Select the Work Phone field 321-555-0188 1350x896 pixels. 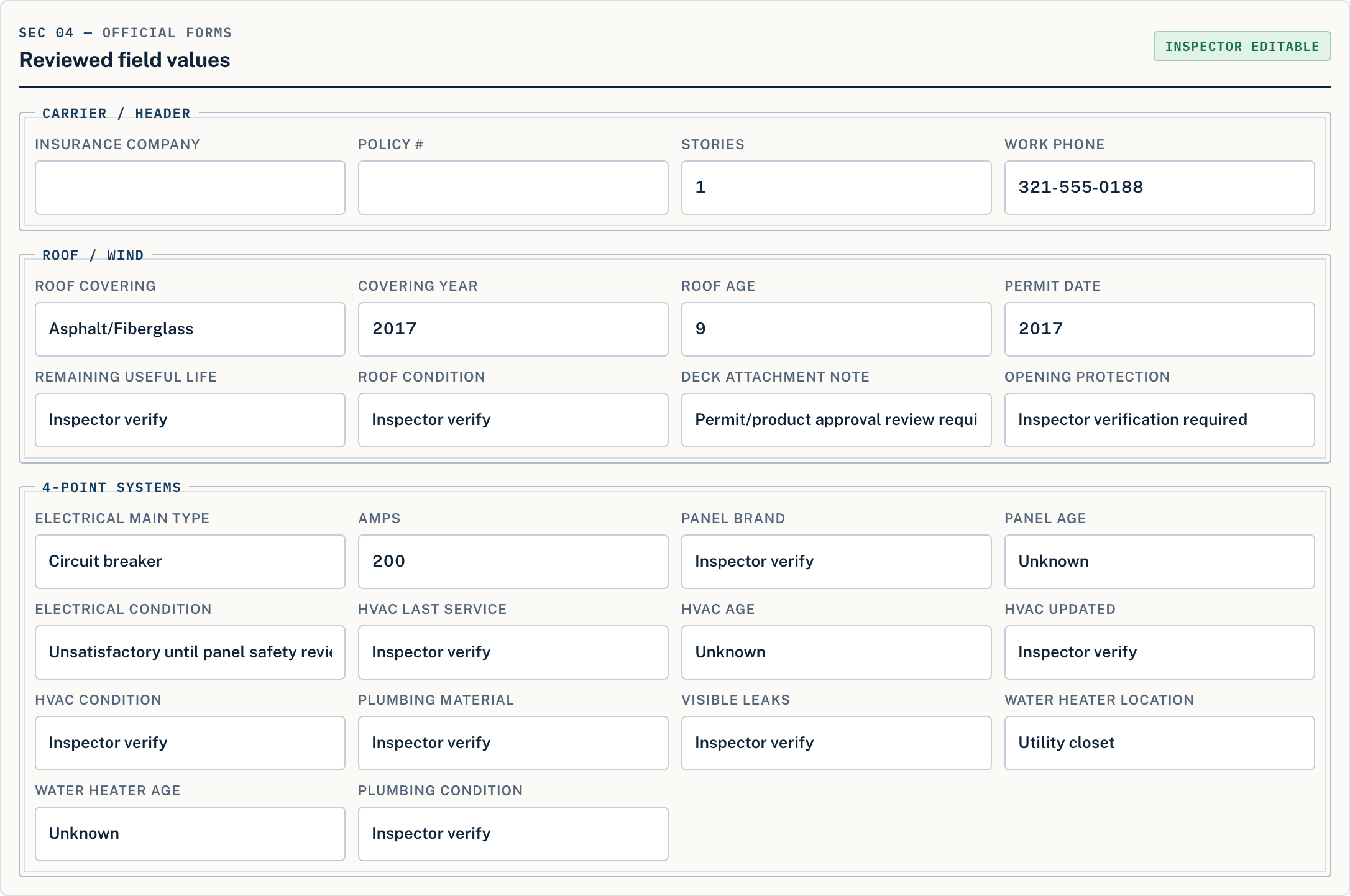1160,188
